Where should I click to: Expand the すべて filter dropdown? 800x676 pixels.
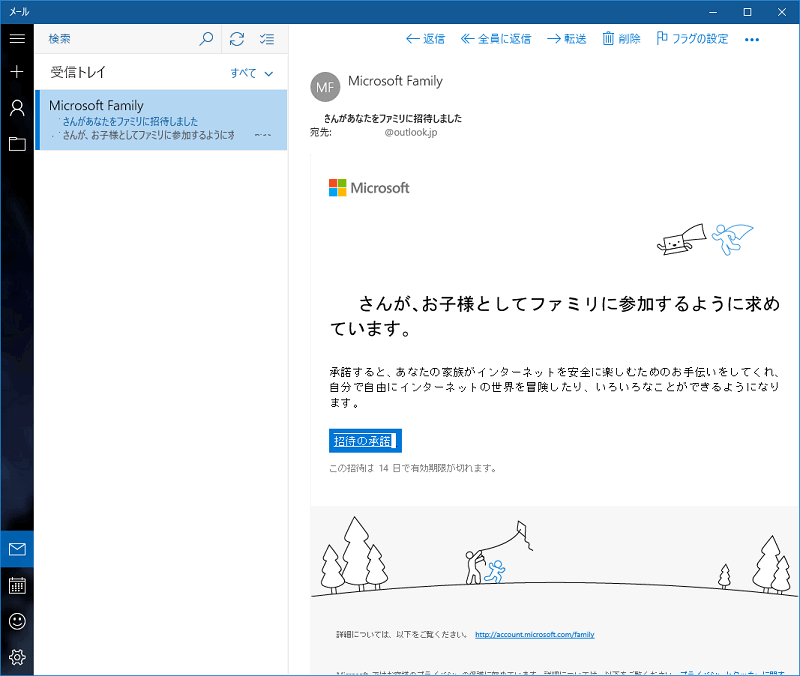click(x=252, y=73)
